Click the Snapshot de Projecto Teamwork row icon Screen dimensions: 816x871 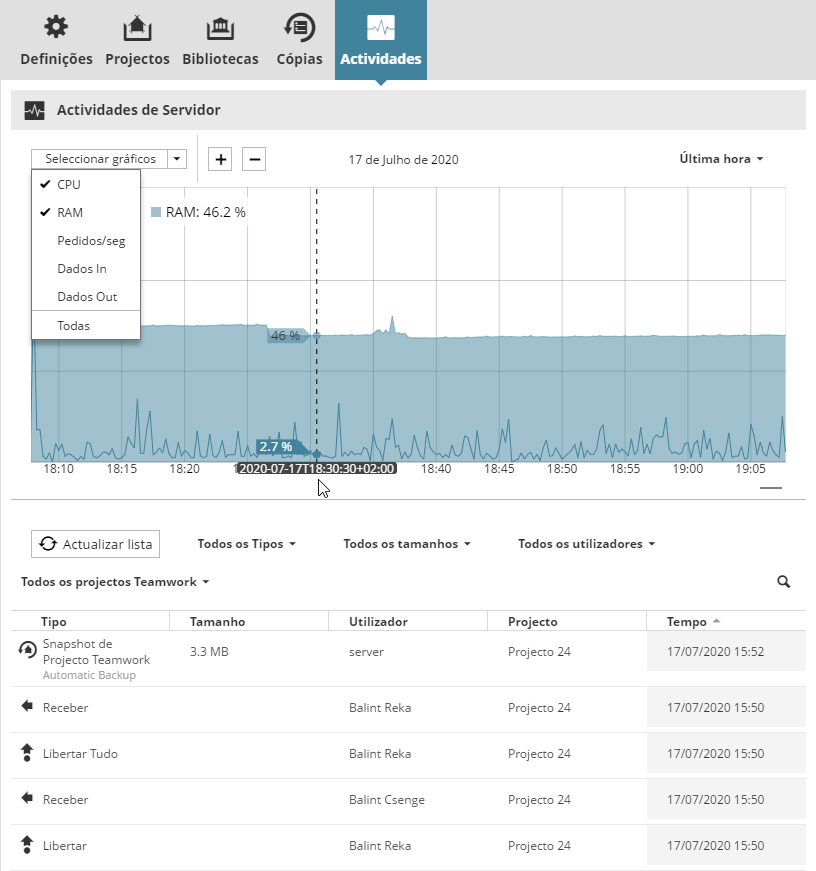pos(27,651)
